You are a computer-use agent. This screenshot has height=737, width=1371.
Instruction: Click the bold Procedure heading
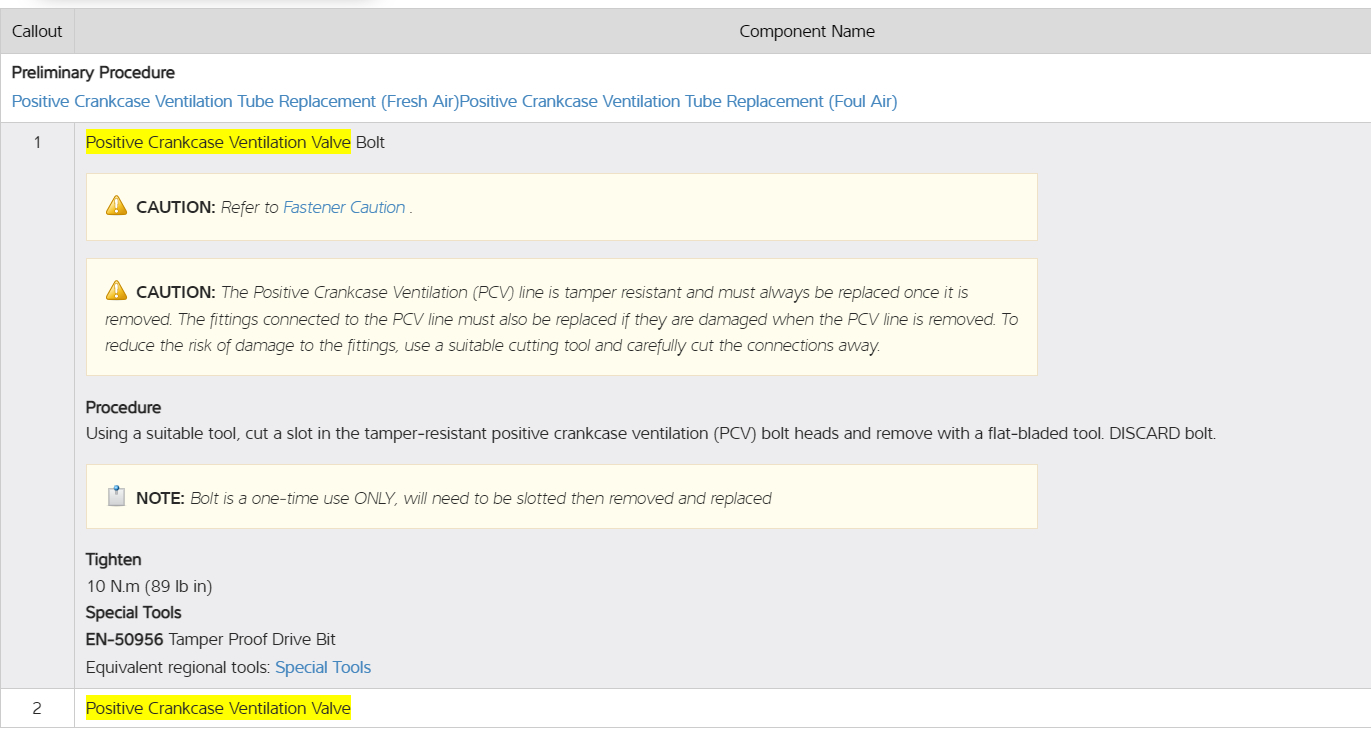(x=123, y=408)
